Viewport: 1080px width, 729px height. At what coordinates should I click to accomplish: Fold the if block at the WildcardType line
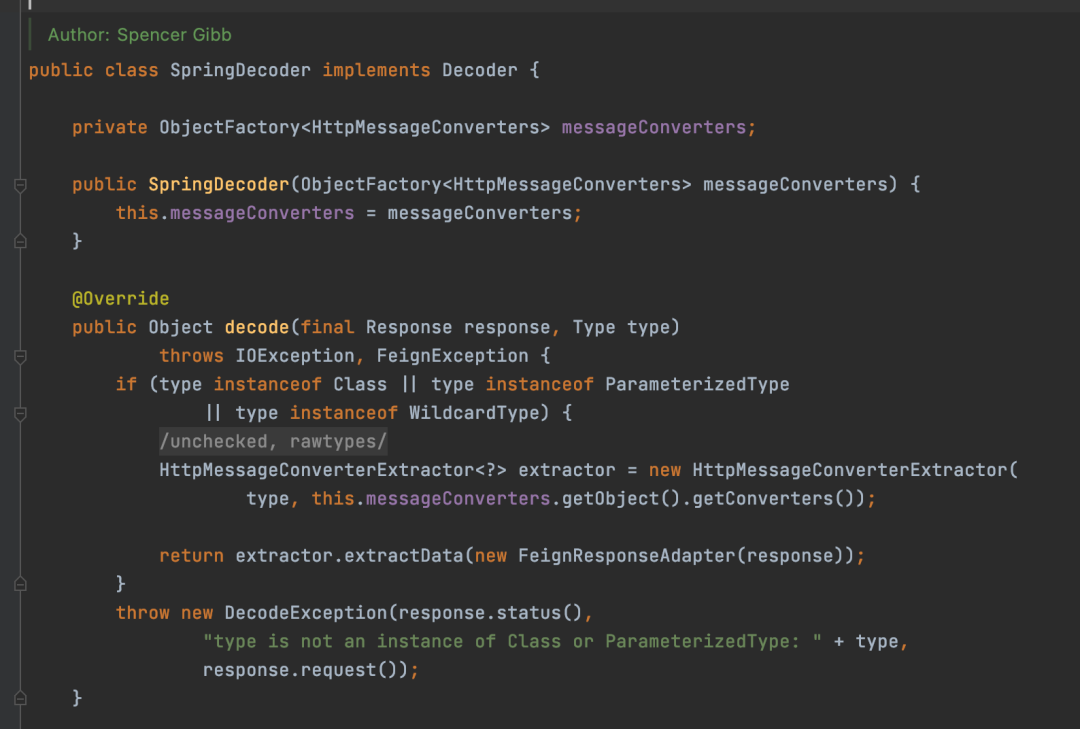click(20, 413)
